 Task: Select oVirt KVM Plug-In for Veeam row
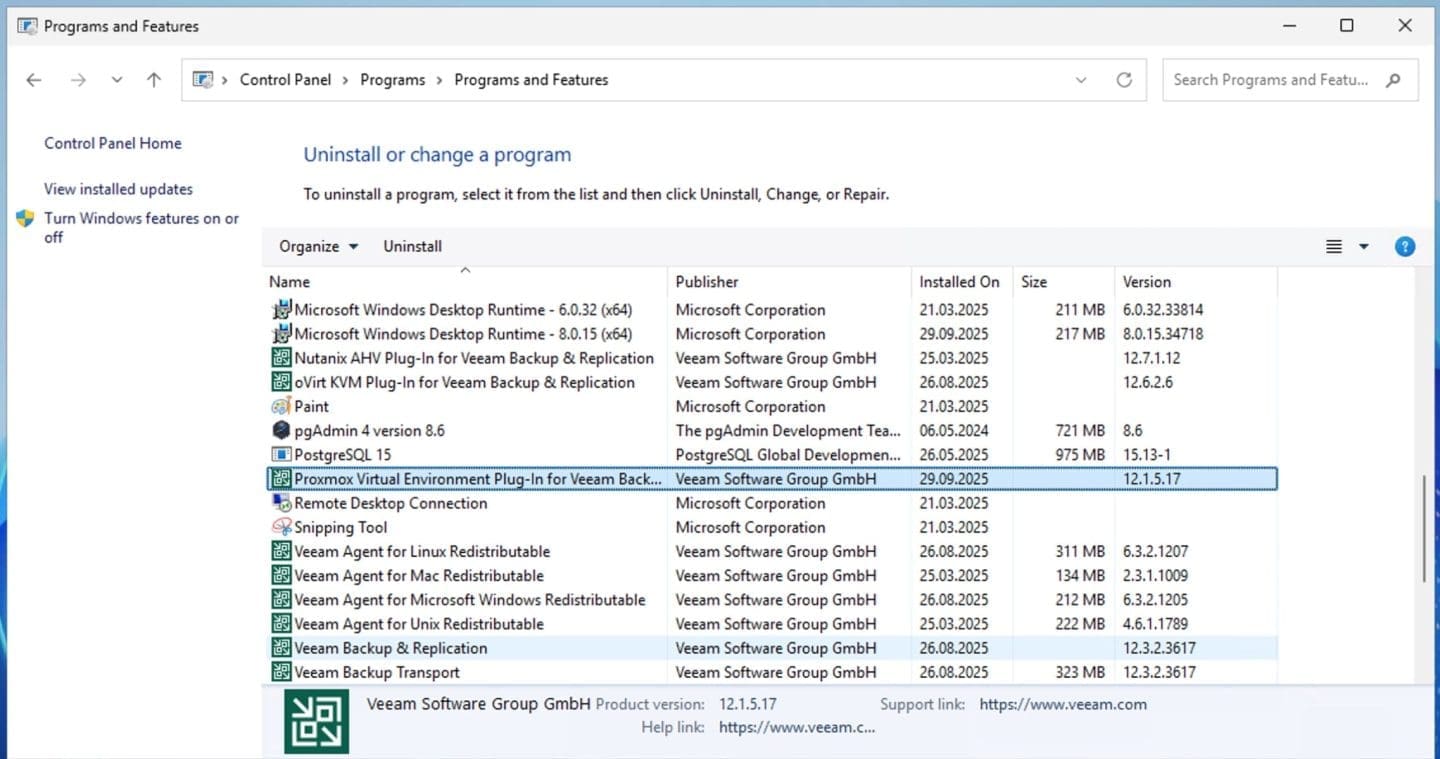[x=772, y=382]
